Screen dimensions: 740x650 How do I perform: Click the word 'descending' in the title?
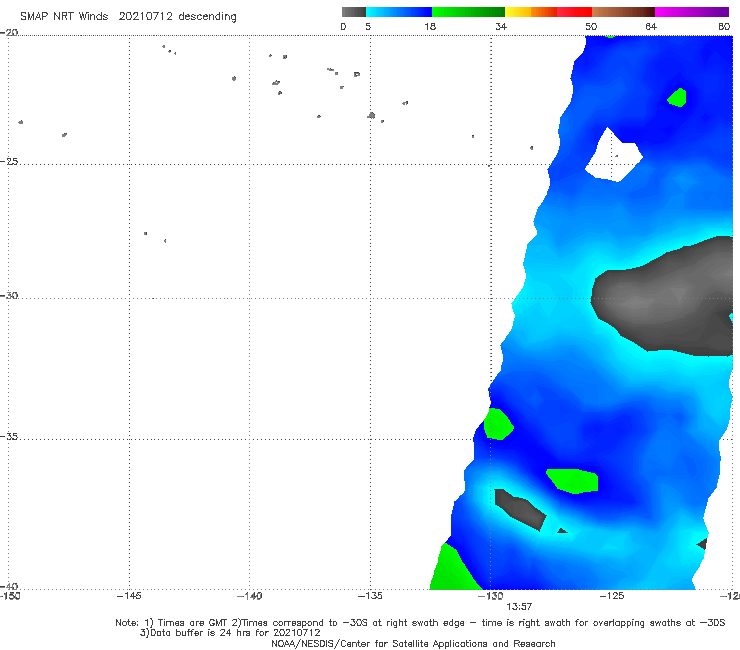click(208, 17)
